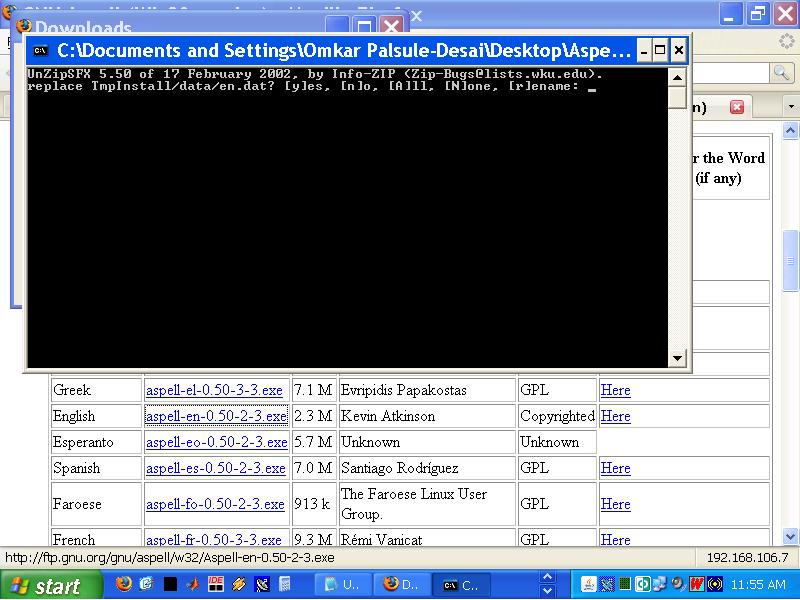Viewport: 800px width, 600px height.
Task: Click the '913 k' file size cell
Action: (312, 504)
